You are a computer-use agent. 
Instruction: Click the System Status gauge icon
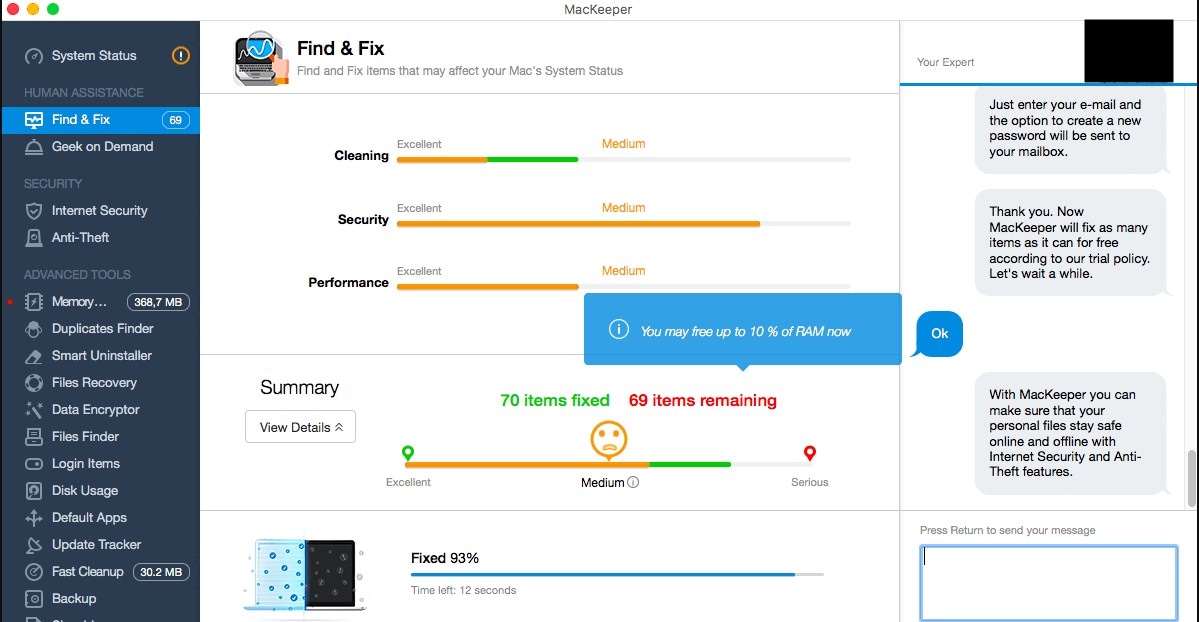pyautogui.click(x=34, y=56)
